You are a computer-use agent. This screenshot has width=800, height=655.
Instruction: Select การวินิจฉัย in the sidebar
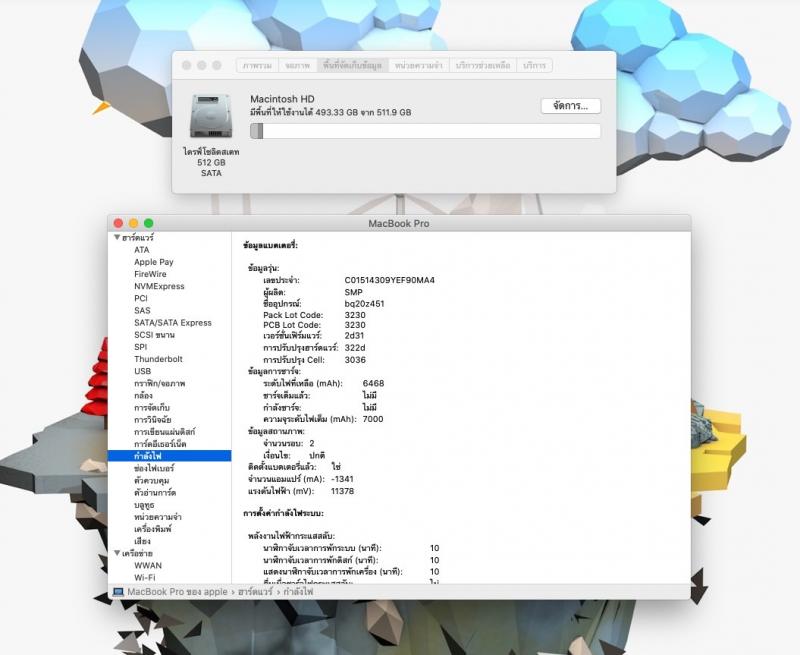[x=153, y=420]
